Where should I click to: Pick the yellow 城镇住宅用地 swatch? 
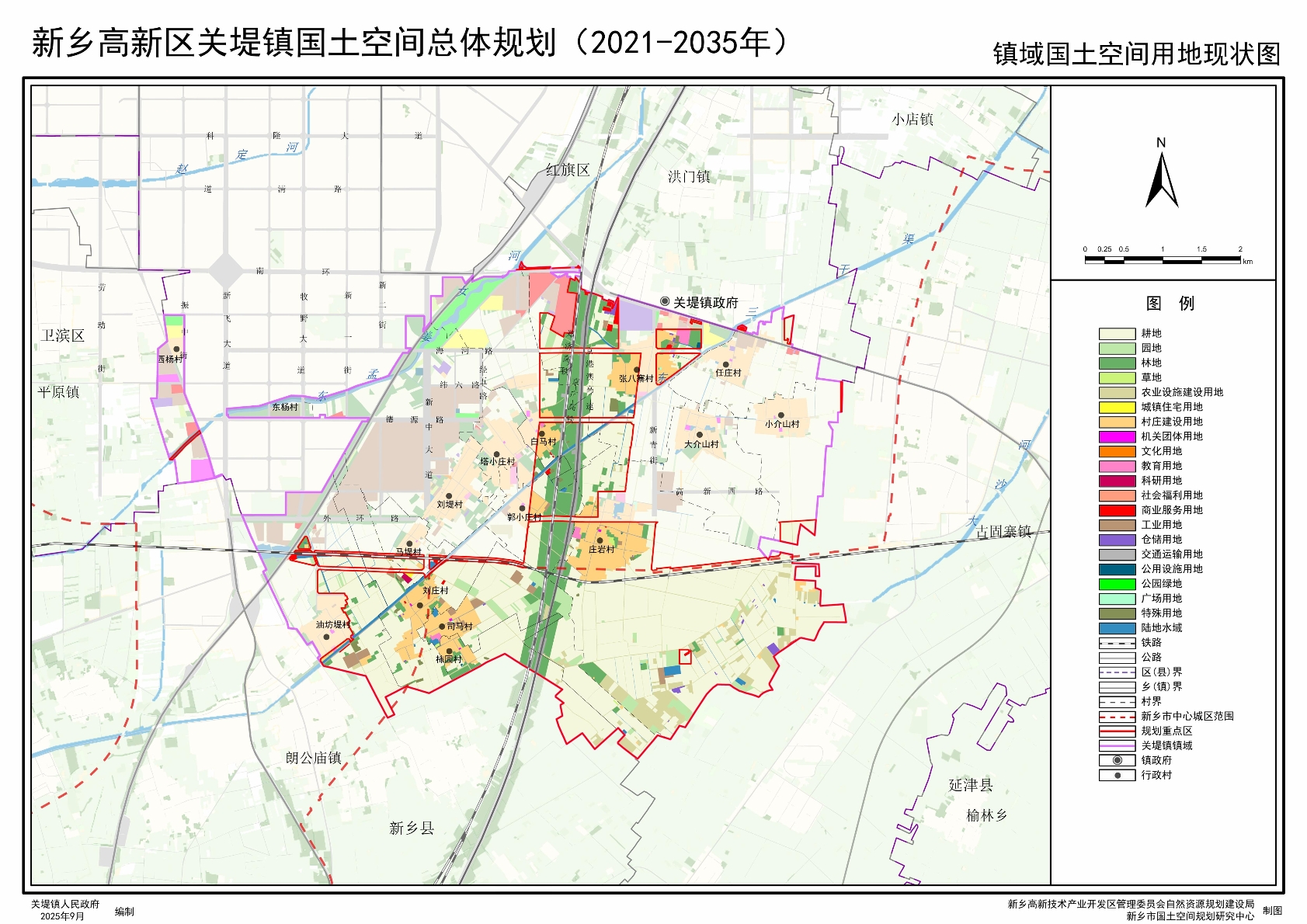[x=1117, y=407]
